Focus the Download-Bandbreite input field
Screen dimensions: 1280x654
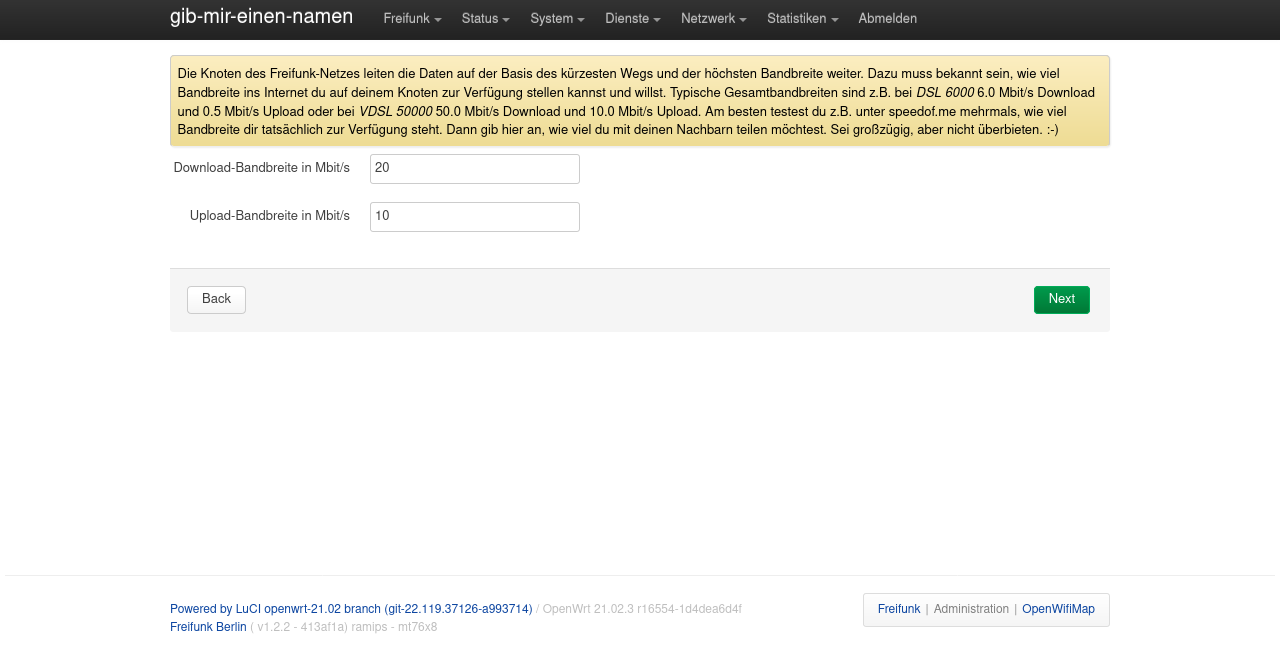click(474, 169)
